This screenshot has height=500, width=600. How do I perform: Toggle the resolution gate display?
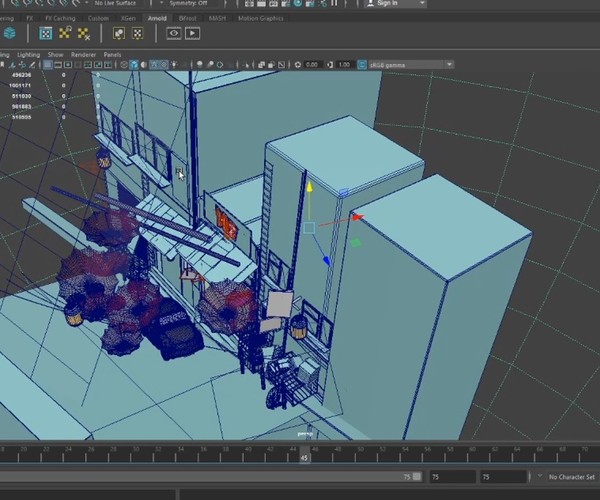(x=68, y=65)
